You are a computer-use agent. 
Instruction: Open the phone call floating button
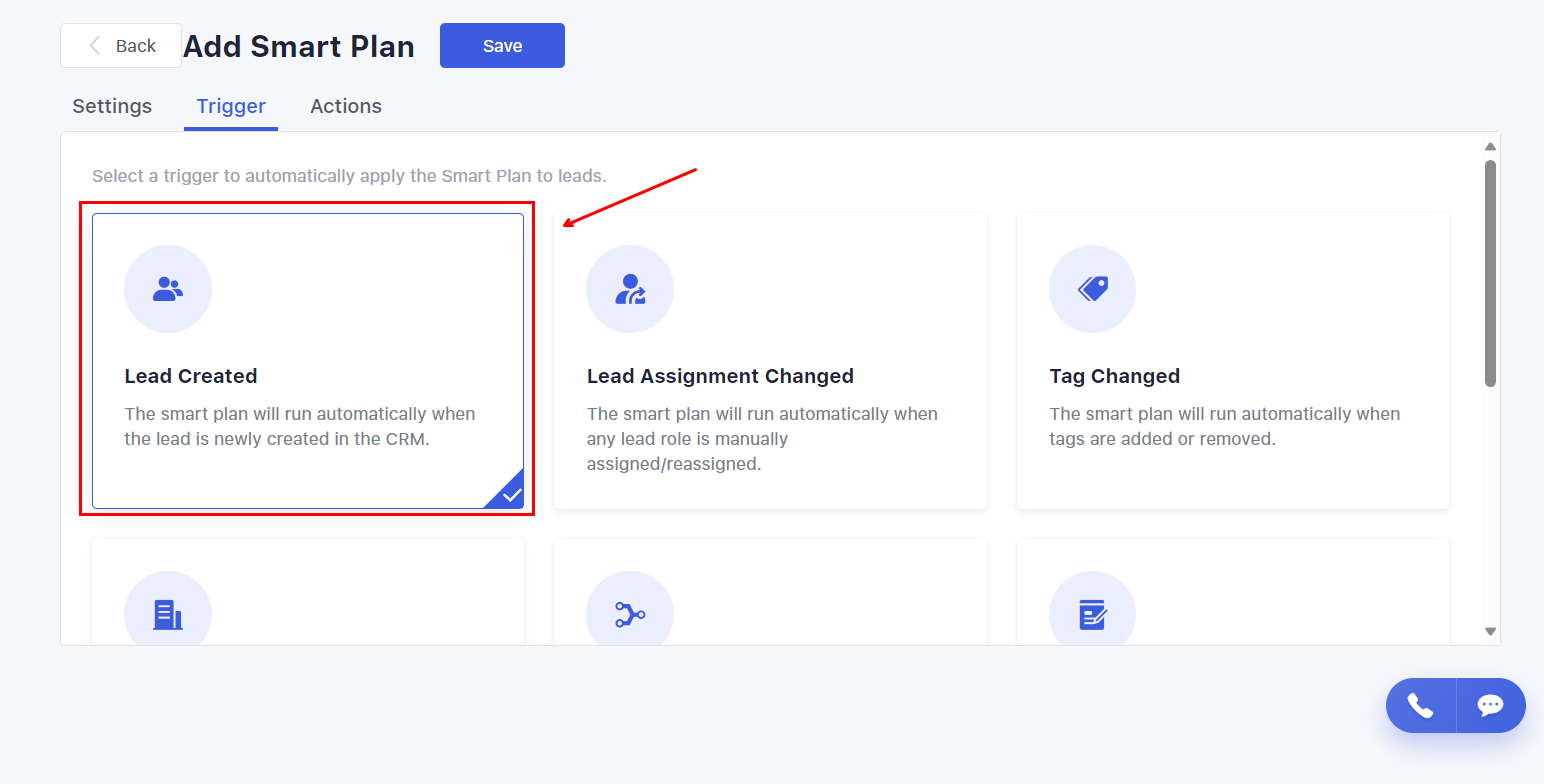[1420, 705]
